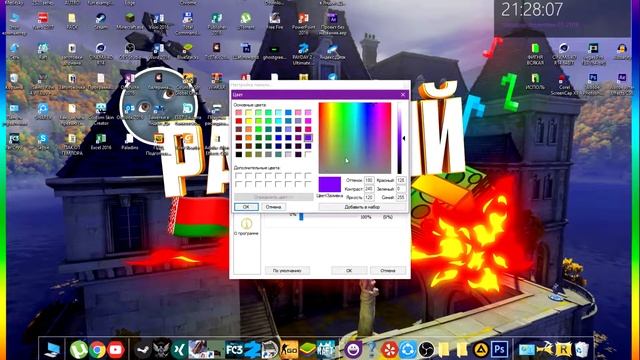
Task: Click 'Добавить в набор' button
Action: pos(362,207)
